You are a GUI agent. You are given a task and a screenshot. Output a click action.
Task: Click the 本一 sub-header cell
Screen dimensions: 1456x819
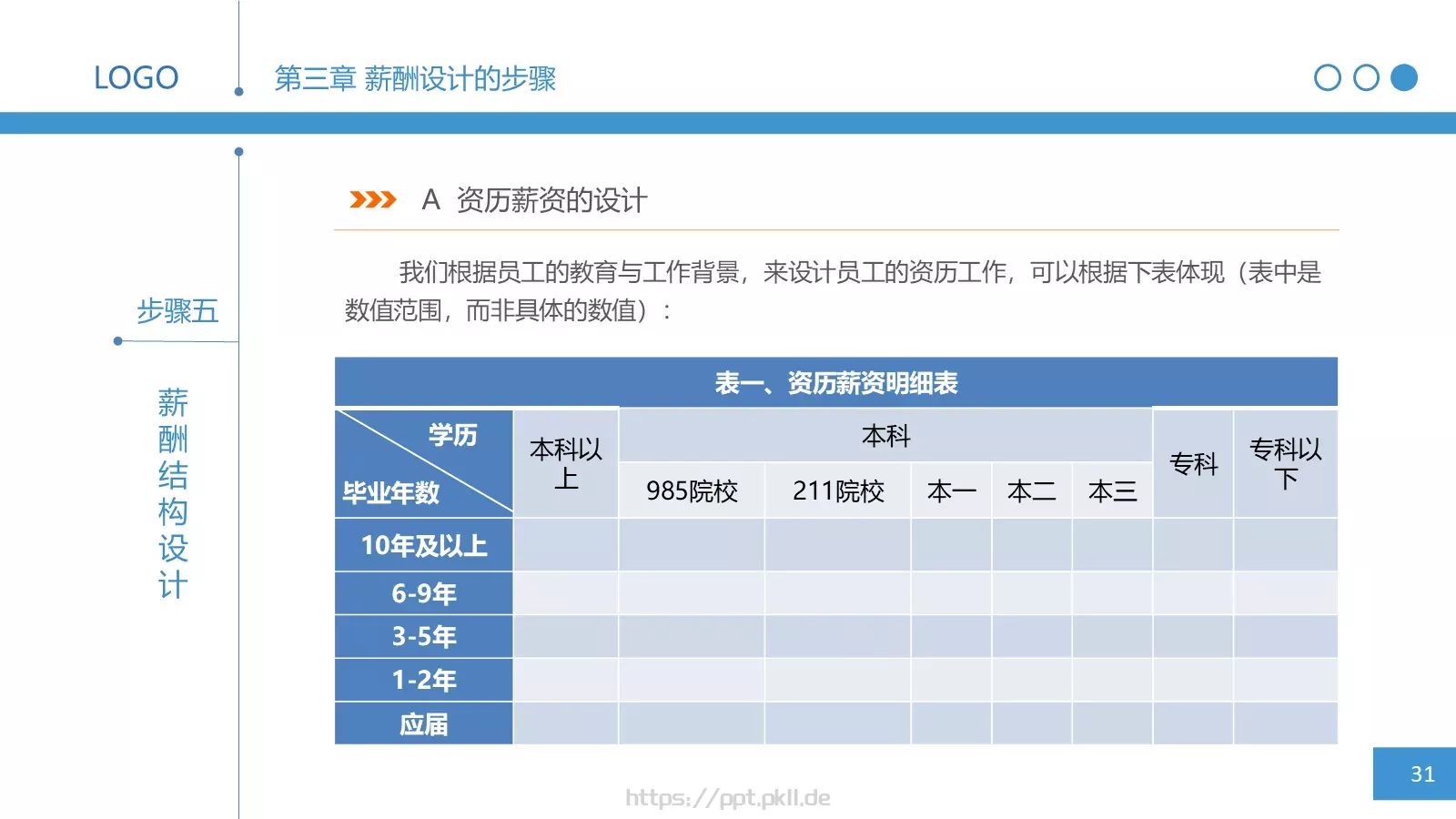tap(951, 491)
